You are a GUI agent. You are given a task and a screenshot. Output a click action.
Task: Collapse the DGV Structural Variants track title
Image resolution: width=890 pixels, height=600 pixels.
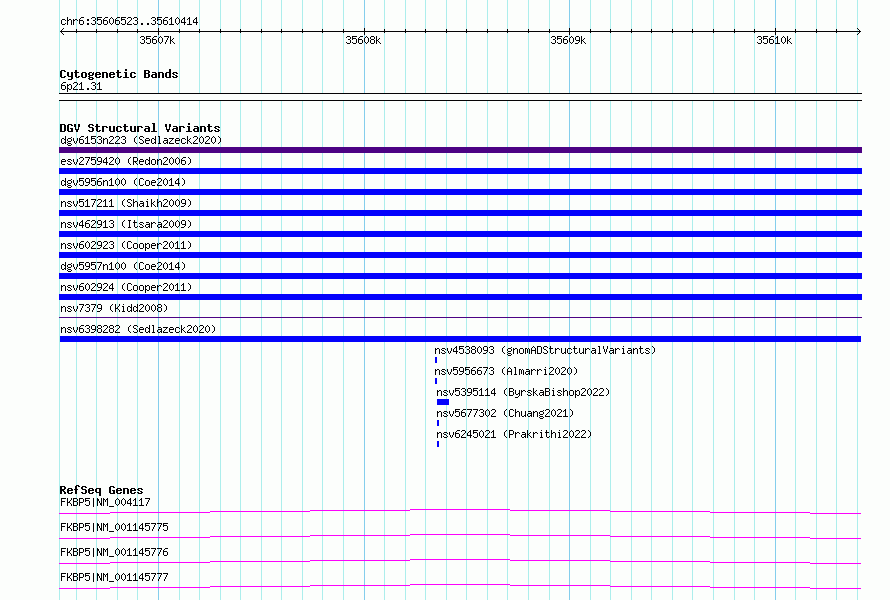pyautogui.click(x=140, y=128)
